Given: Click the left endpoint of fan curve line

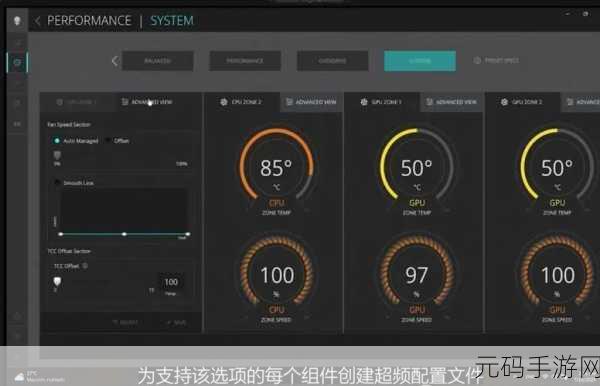Looking at the screenshot, I should [x=61, y=234].
